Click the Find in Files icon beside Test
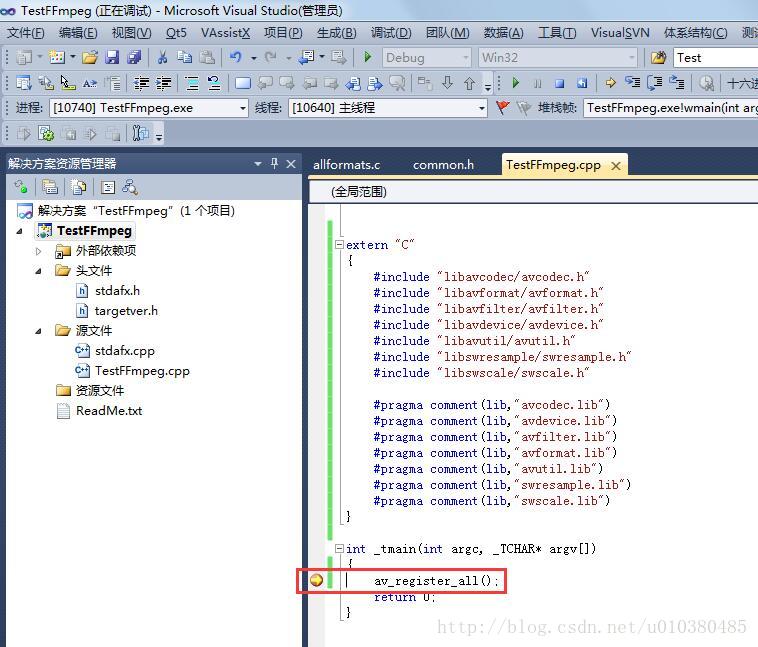758x647 pixels. [658, 58]
